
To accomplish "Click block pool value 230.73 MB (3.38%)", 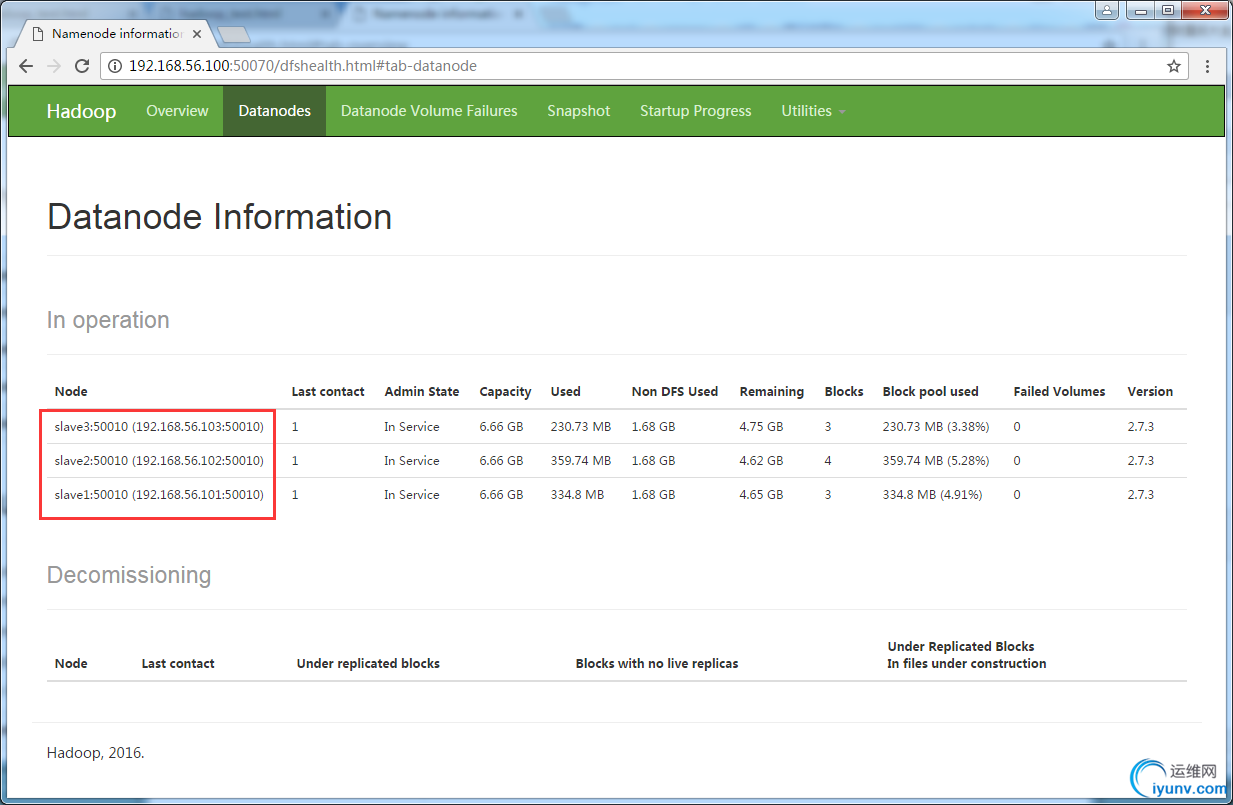I will 936,427.
